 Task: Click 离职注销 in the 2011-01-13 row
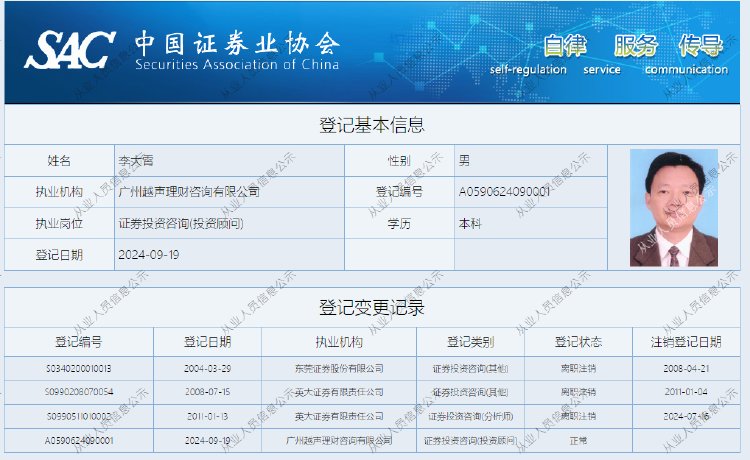578,416
